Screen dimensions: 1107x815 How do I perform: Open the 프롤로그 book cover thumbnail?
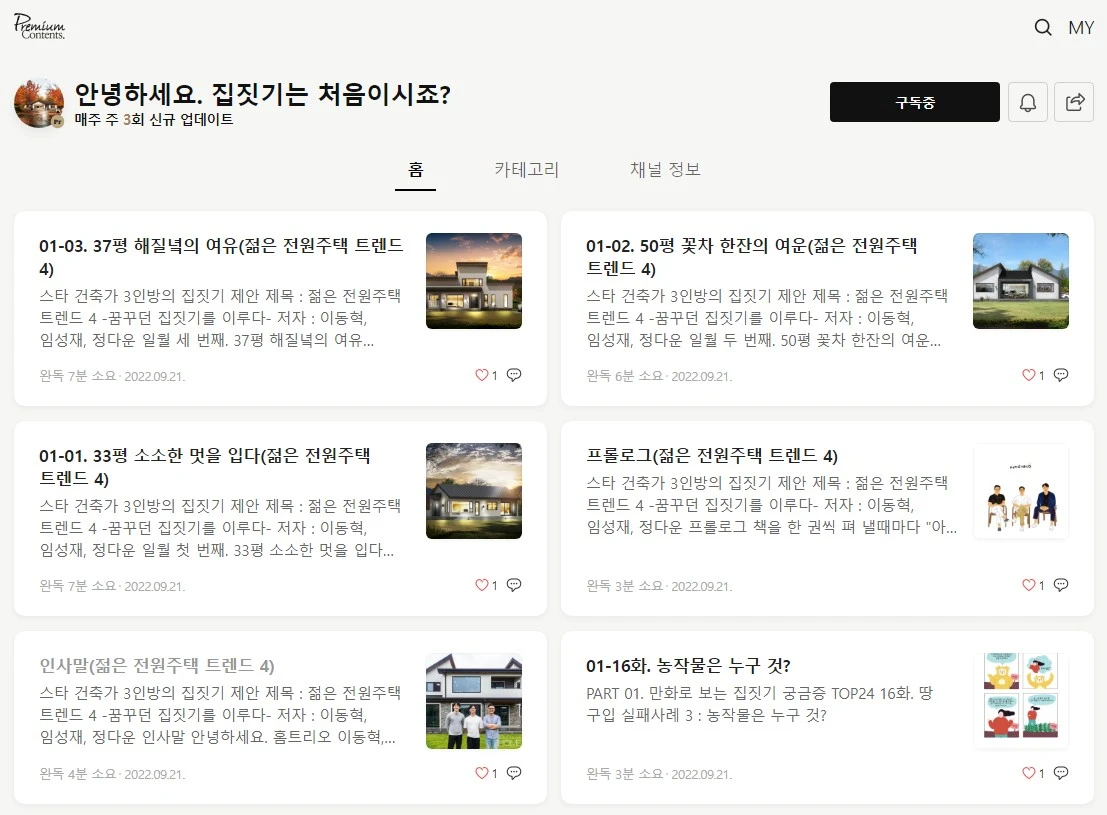tap(1020, 491)
